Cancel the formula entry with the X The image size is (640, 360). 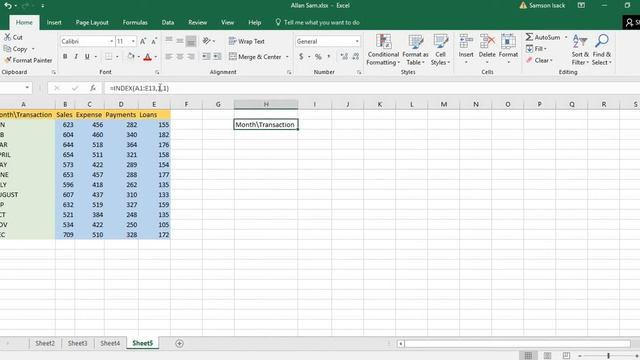[57, 88]
